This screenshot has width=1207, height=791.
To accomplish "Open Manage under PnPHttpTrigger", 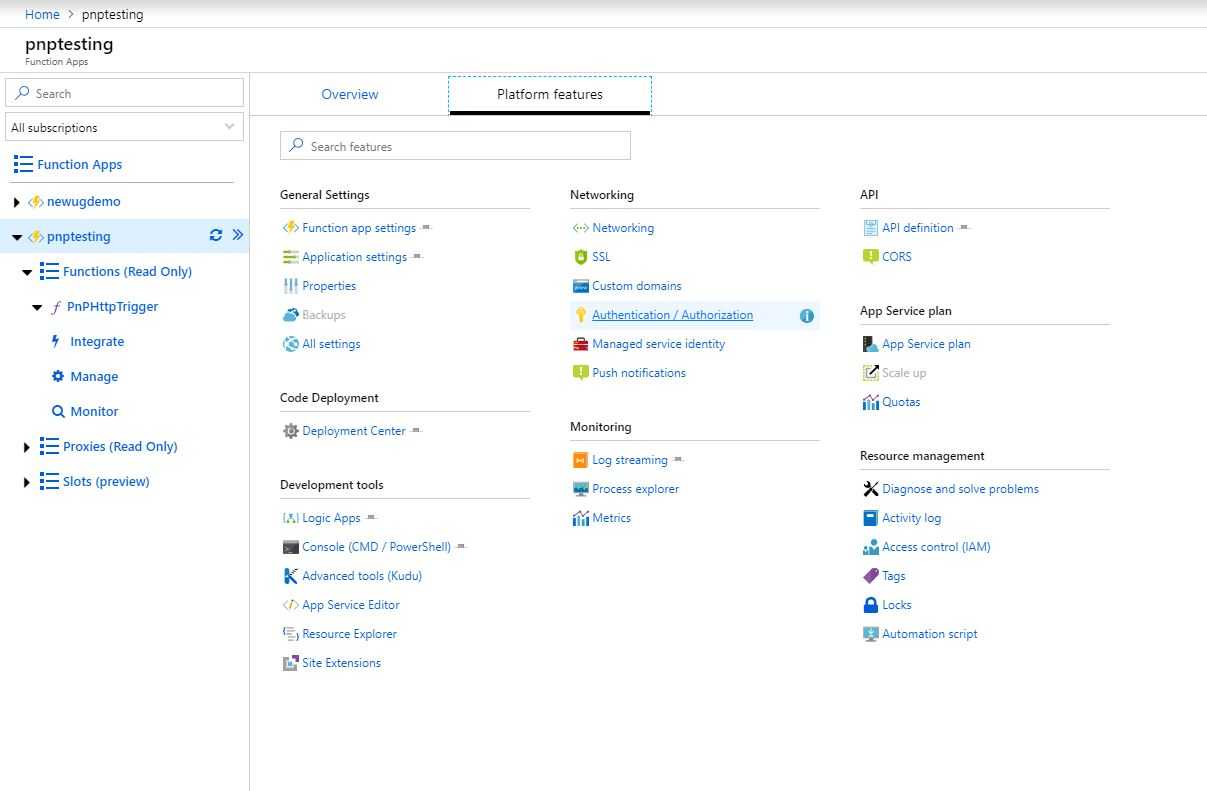I will tap(94, 377).
